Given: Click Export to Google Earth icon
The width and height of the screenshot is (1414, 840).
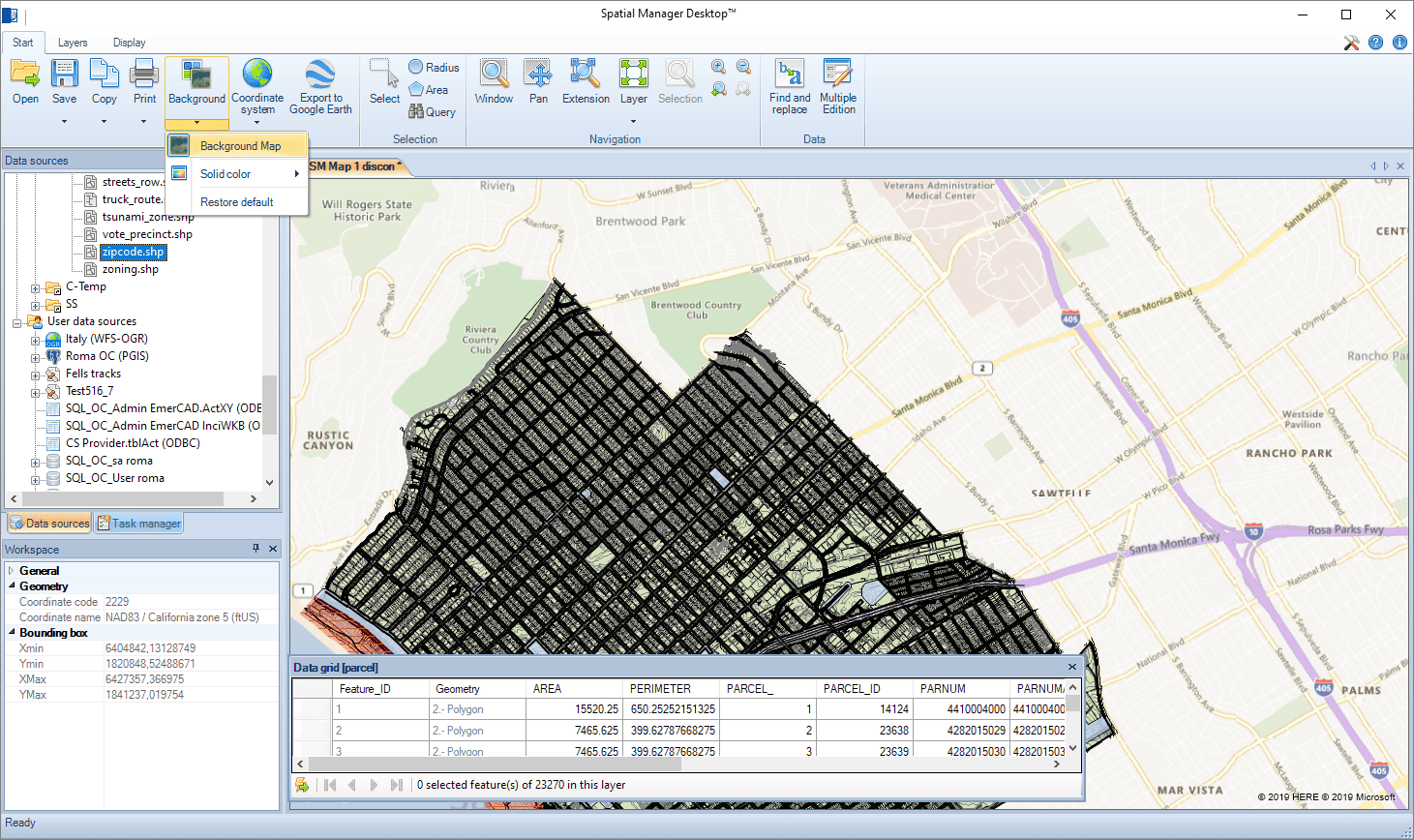Looking at the screenshot, I should pos(320,74).
